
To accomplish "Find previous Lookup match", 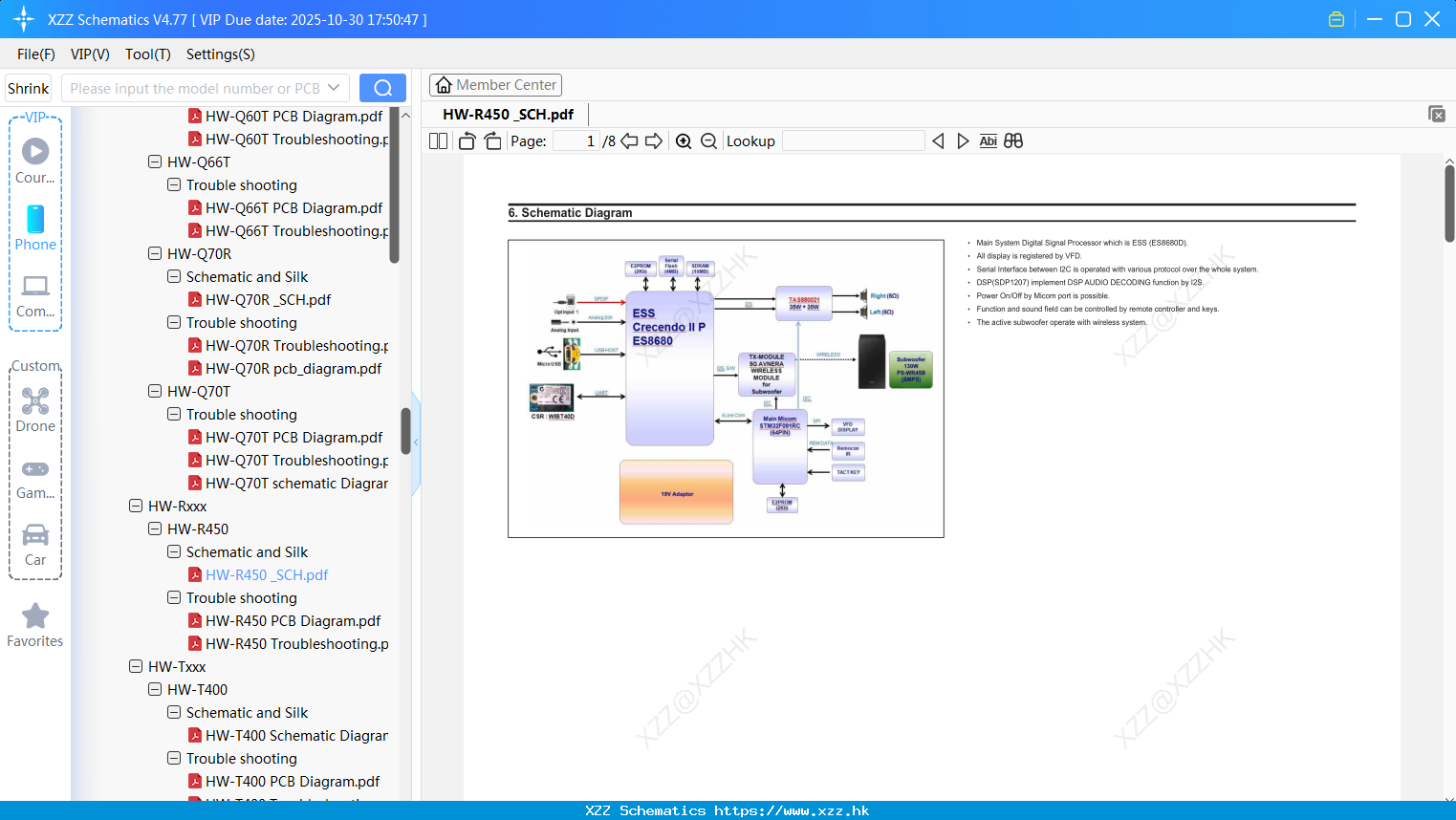I will tap(938, 141).
